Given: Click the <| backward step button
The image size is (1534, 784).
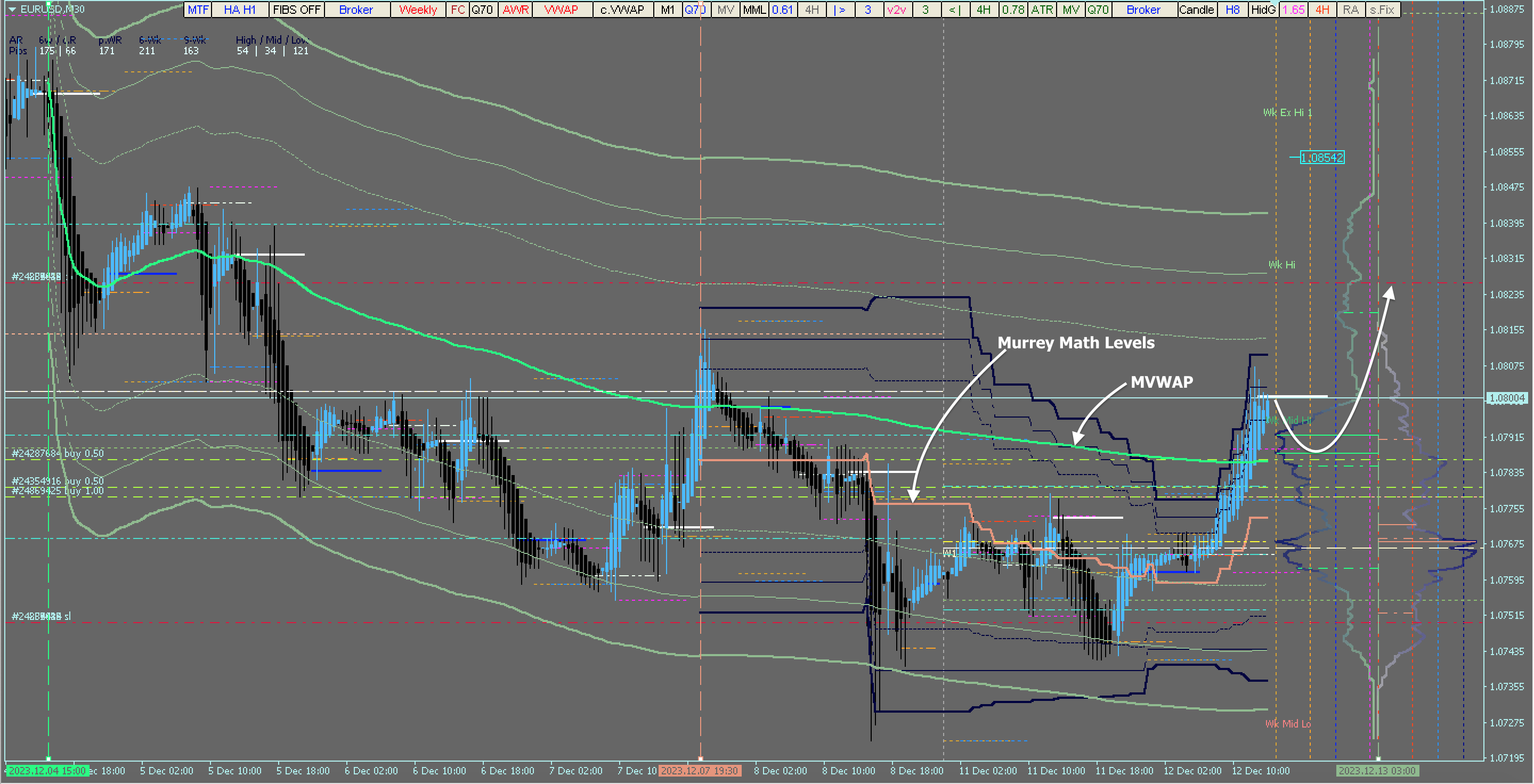Looking at the screenshot, I should (x=955, y=10).
